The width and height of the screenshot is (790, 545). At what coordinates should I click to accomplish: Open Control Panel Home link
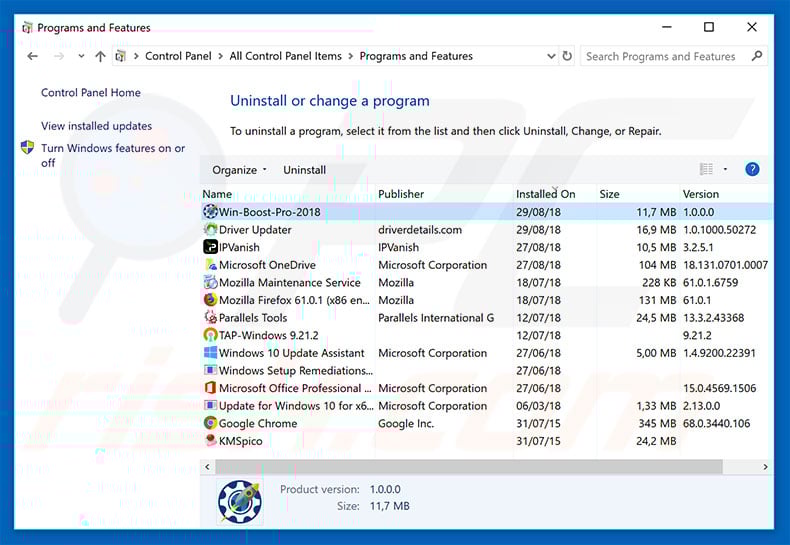[x=91, y=93]
